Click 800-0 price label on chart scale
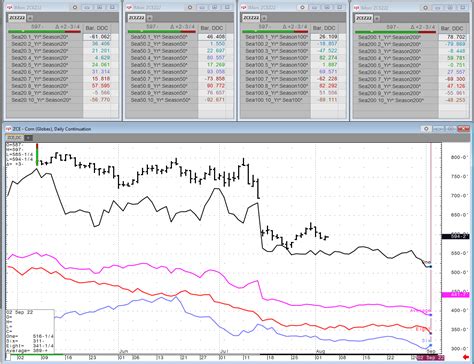Image resolution: width=474 pixels, height=364 pixels. tap(459, 157)
